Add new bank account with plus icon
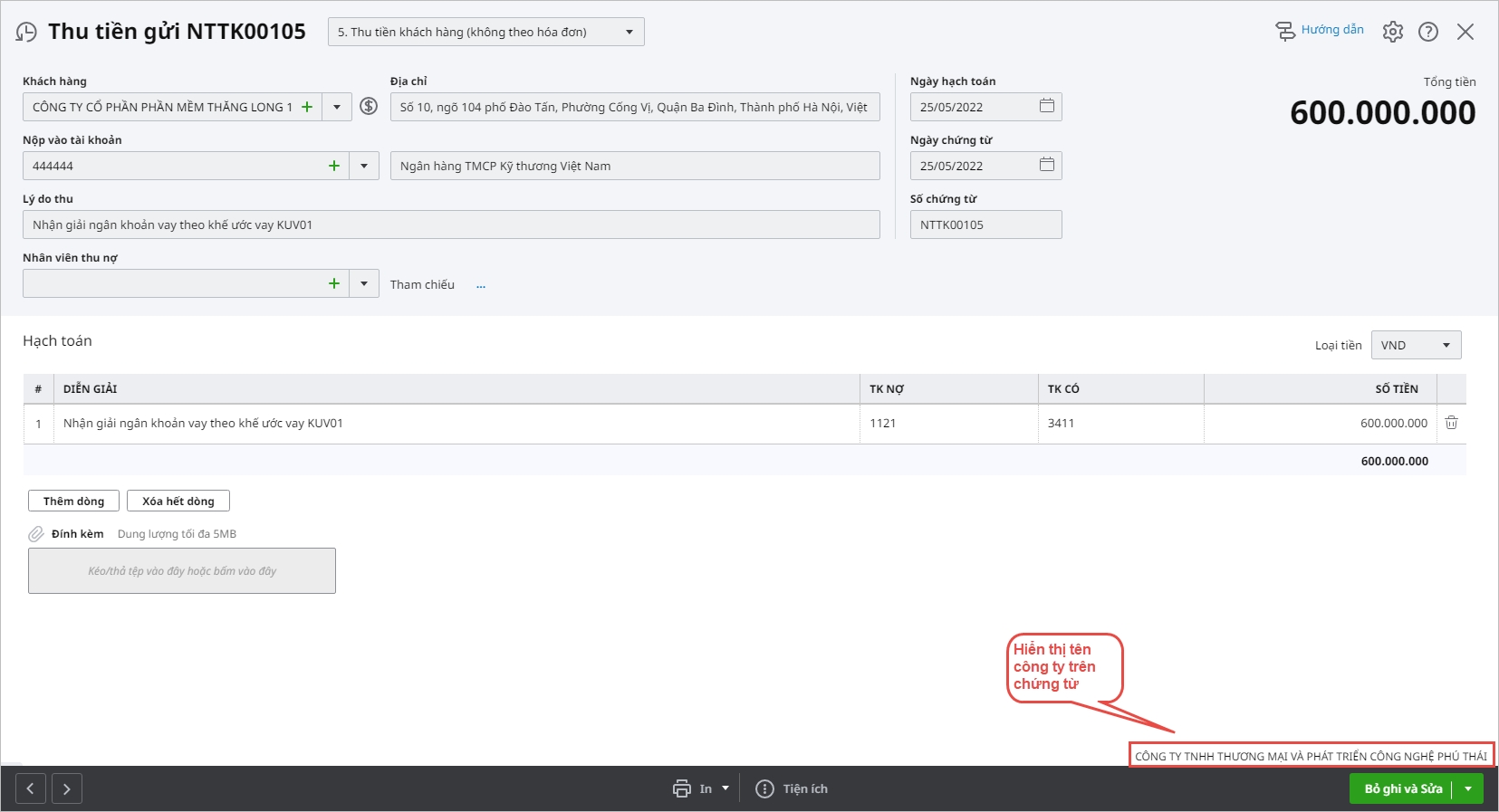Image resolution: width=1499 pixels, height=812 pixels. click(334, 166)
